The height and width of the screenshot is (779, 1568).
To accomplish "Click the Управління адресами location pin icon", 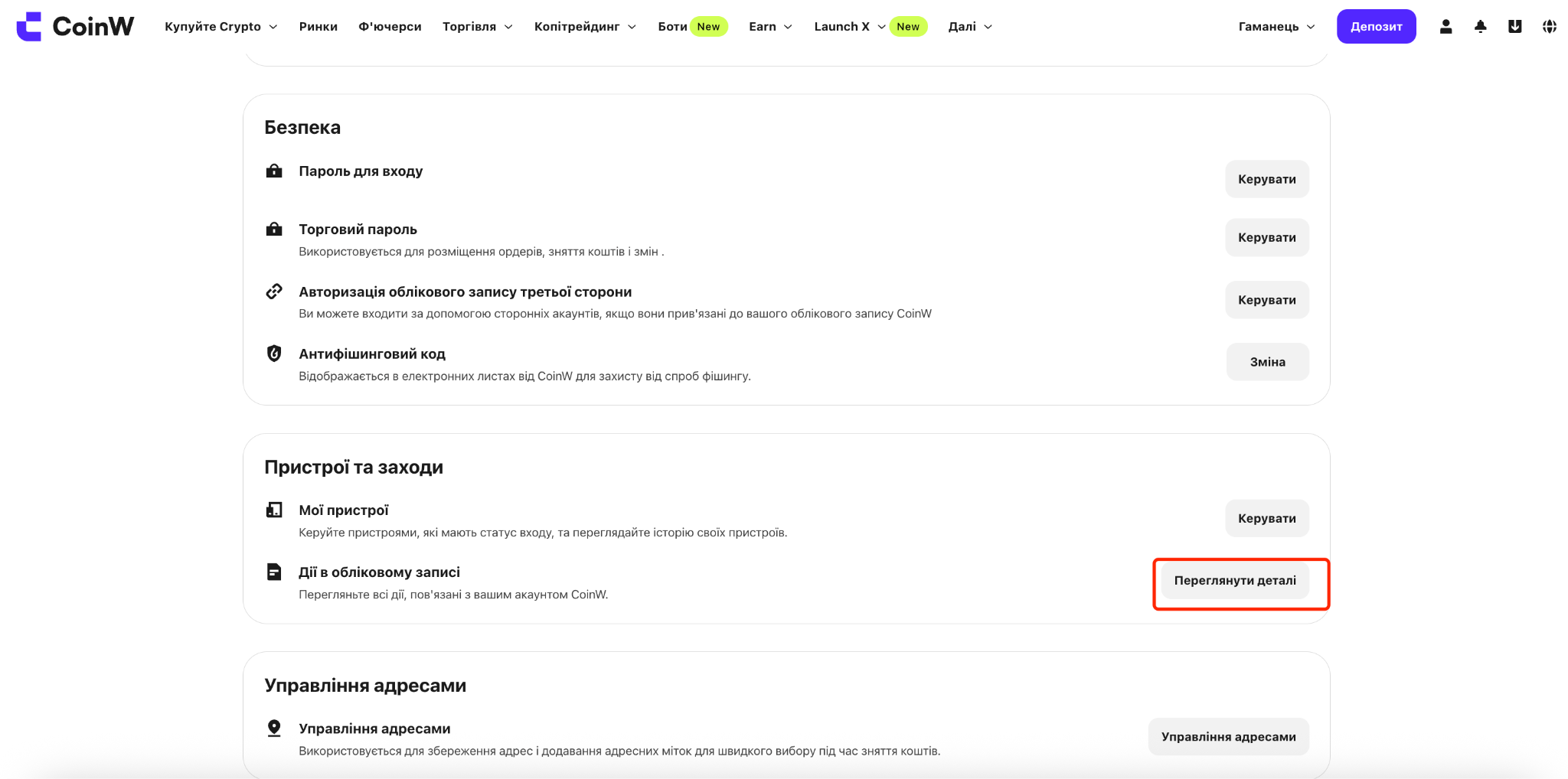I will (x=274, y=728).
